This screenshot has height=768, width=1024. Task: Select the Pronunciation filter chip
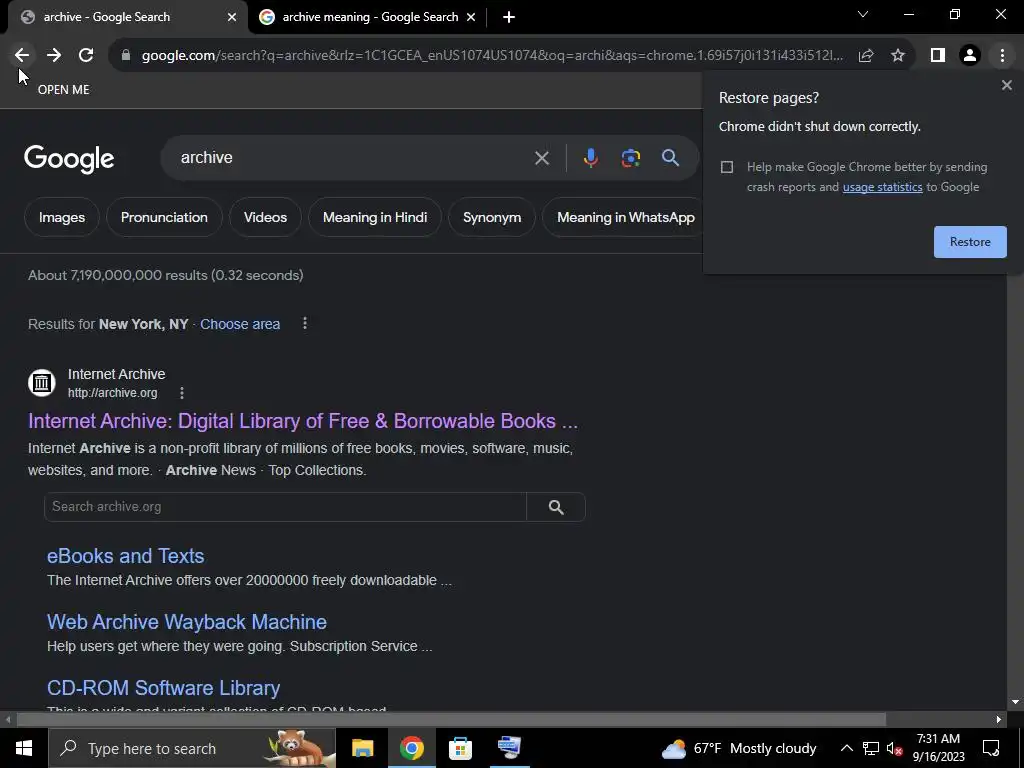coord(164,217)
